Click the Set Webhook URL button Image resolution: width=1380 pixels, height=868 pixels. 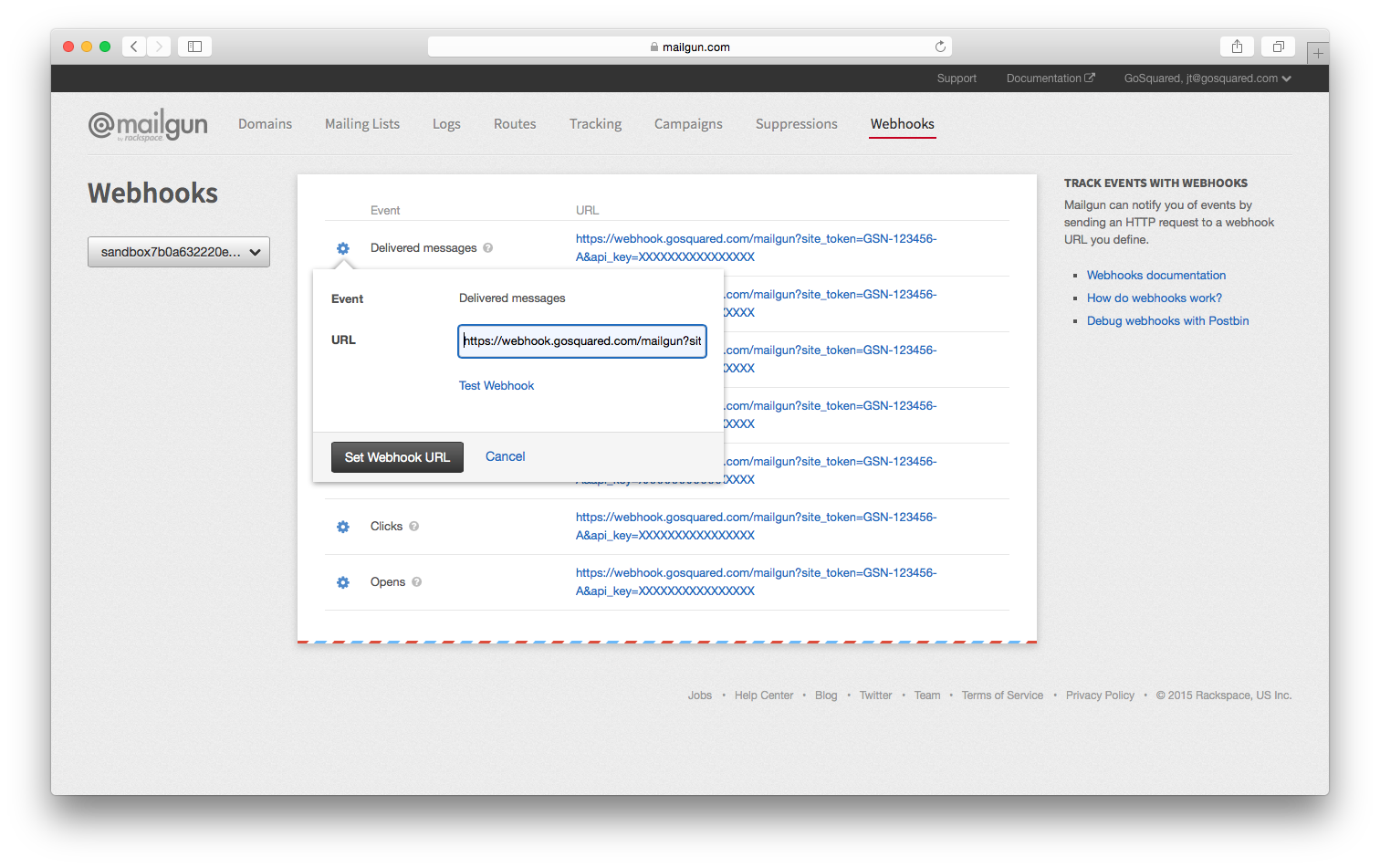tap(397, 457)
